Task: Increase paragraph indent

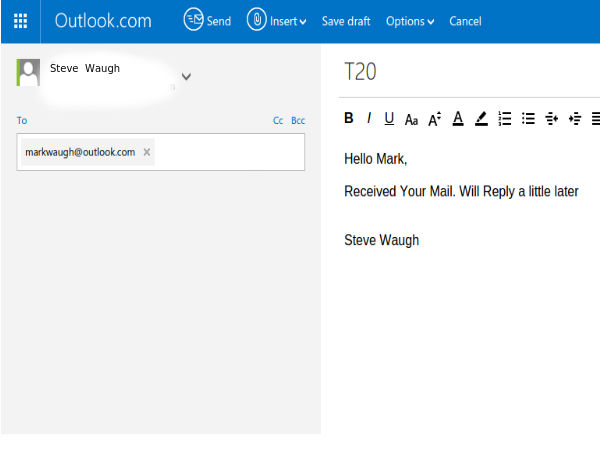Action: 575,119
